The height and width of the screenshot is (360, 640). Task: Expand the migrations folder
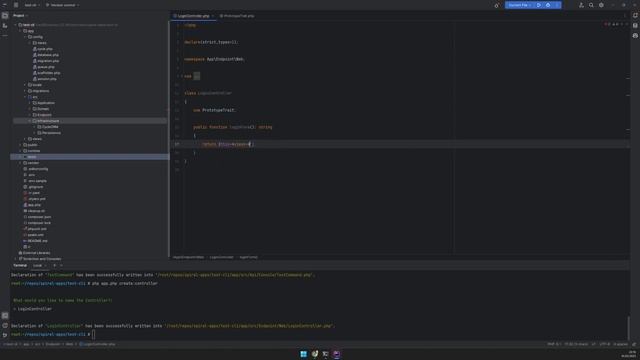tap(25, 91)
